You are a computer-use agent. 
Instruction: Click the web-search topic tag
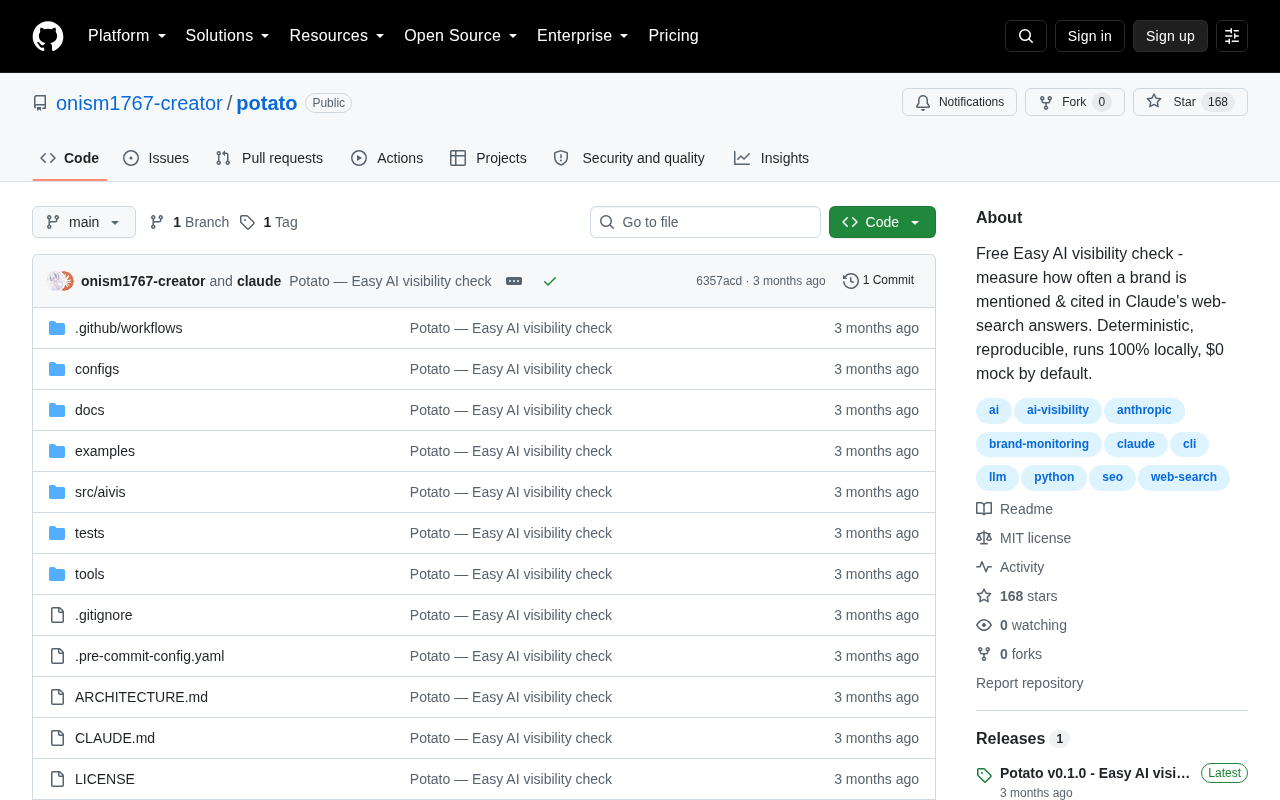[1184, 478]
